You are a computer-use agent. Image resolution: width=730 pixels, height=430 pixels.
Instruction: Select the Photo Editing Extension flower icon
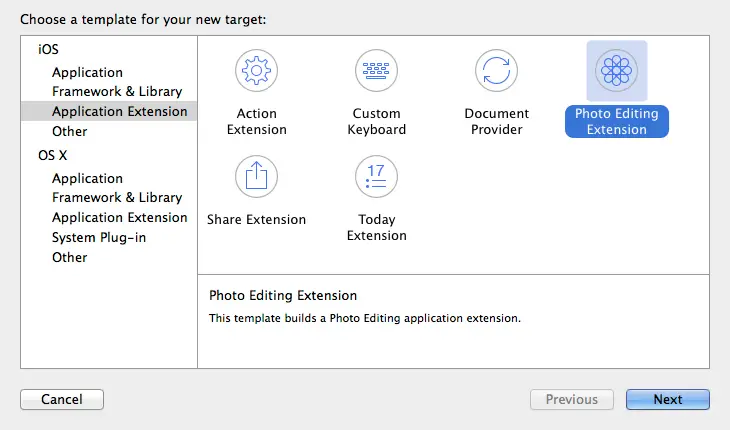coord(616,70)
